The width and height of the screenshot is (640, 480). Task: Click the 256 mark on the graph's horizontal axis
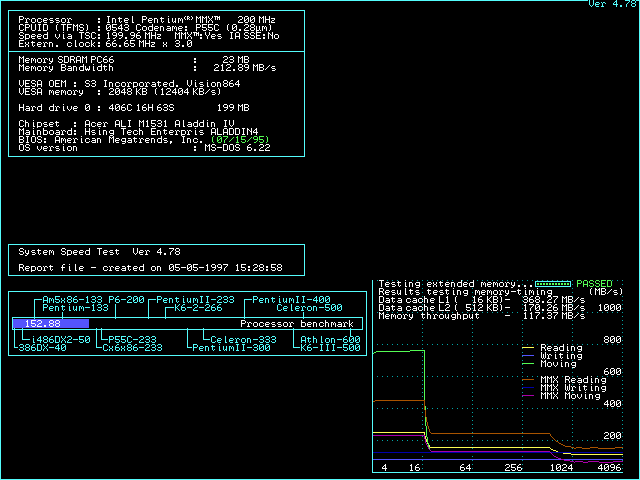(x=513, y=468)
